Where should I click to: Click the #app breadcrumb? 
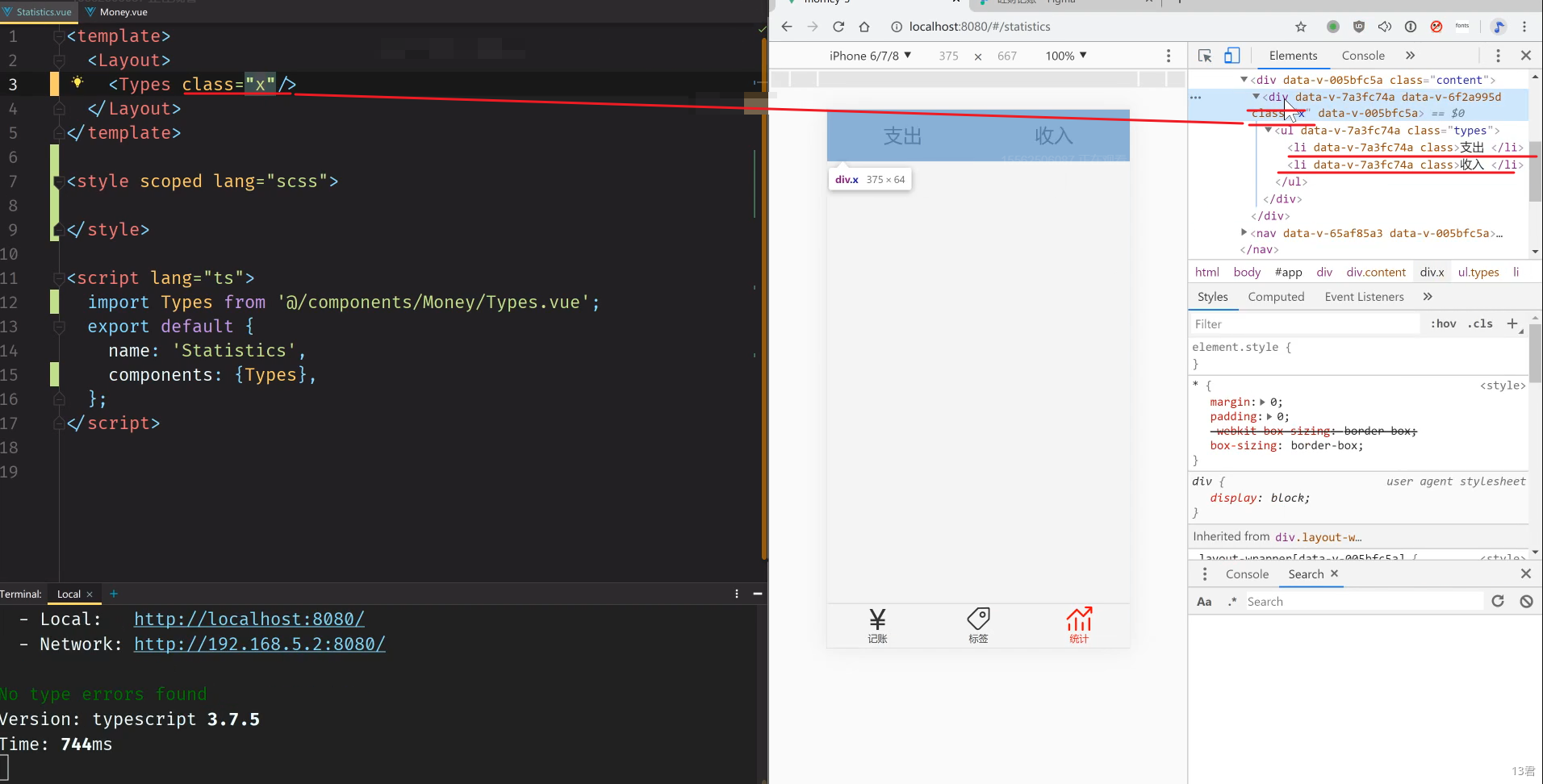[1288, 273]
